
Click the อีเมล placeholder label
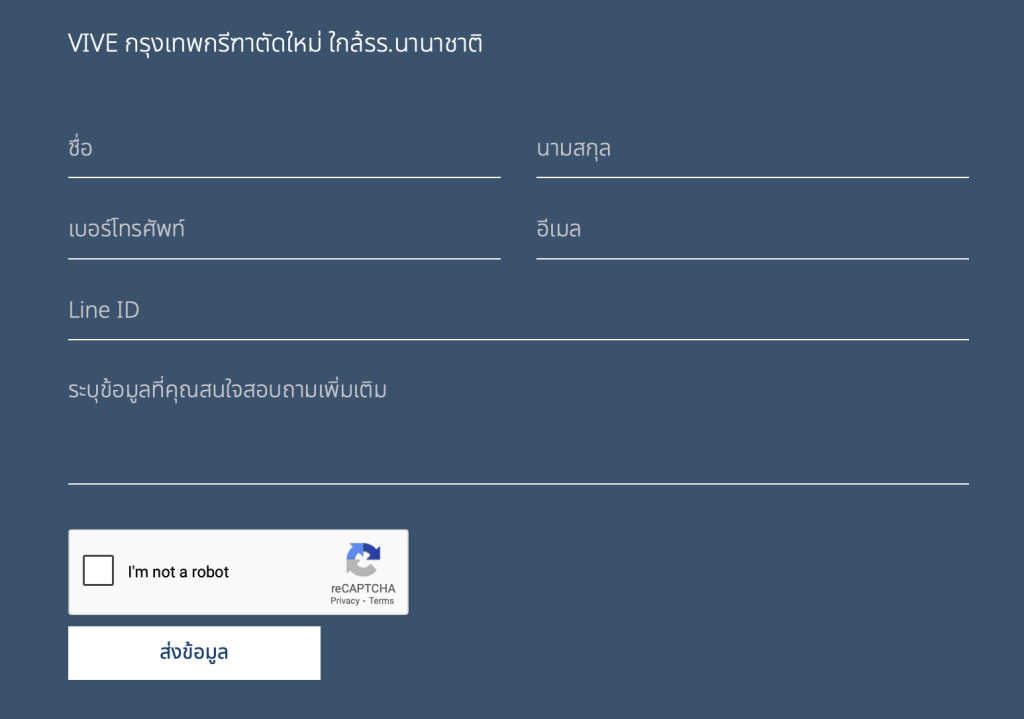(x=558, y=228)
